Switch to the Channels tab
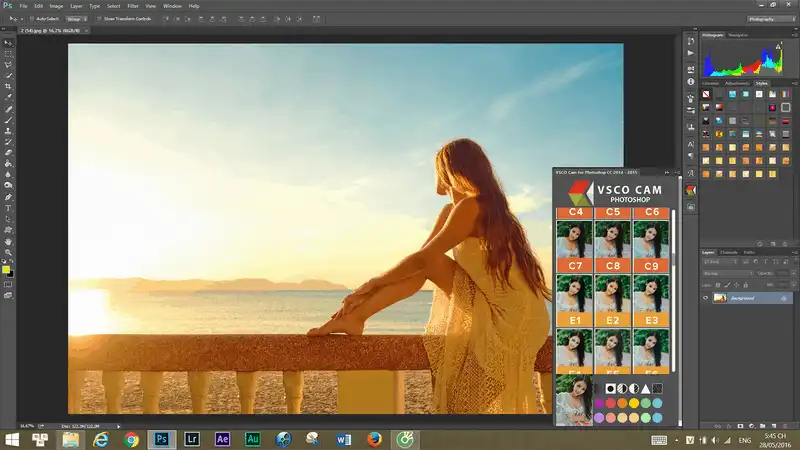Image resolution: width=800 pixels, height=450 pixels. coord(729,252)
